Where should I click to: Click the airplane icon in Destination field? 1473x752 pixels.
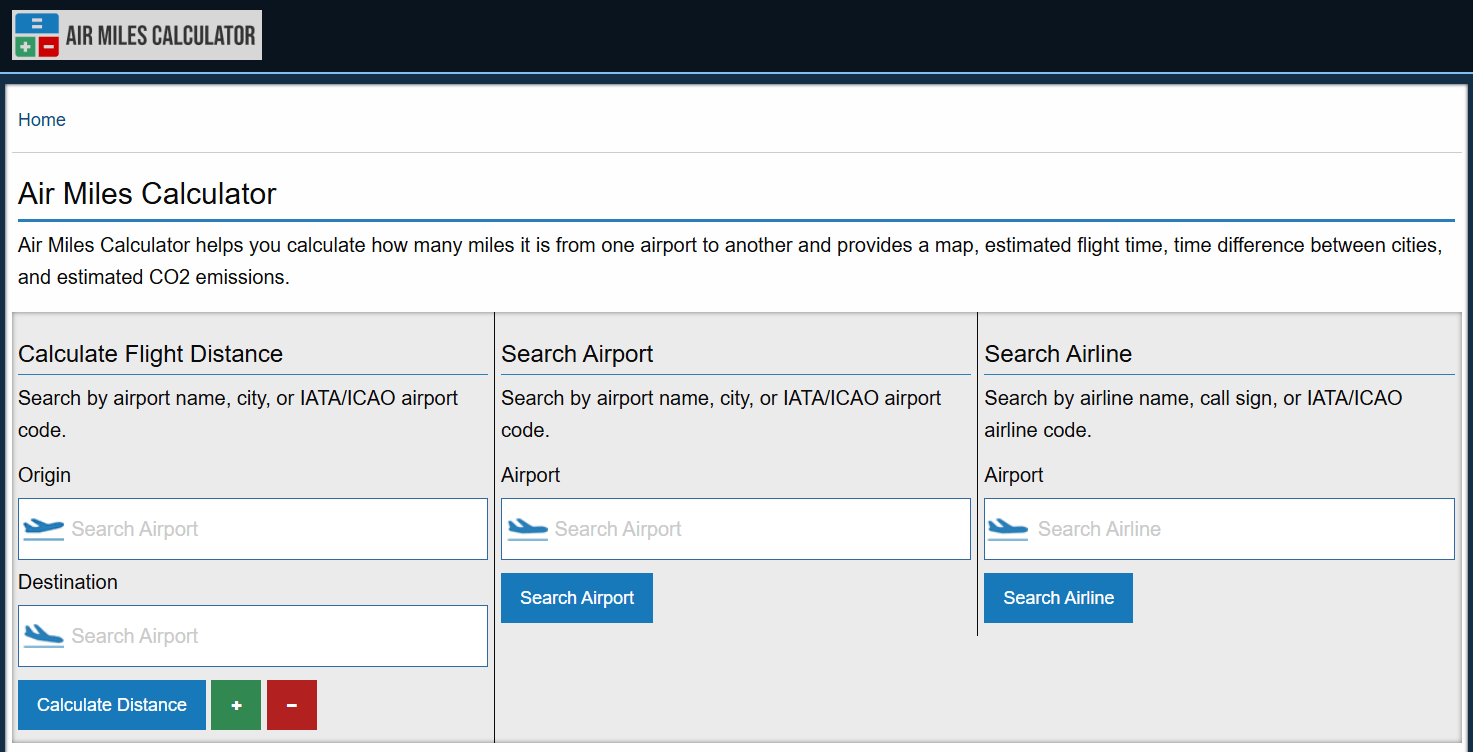(x=43, y=635)
